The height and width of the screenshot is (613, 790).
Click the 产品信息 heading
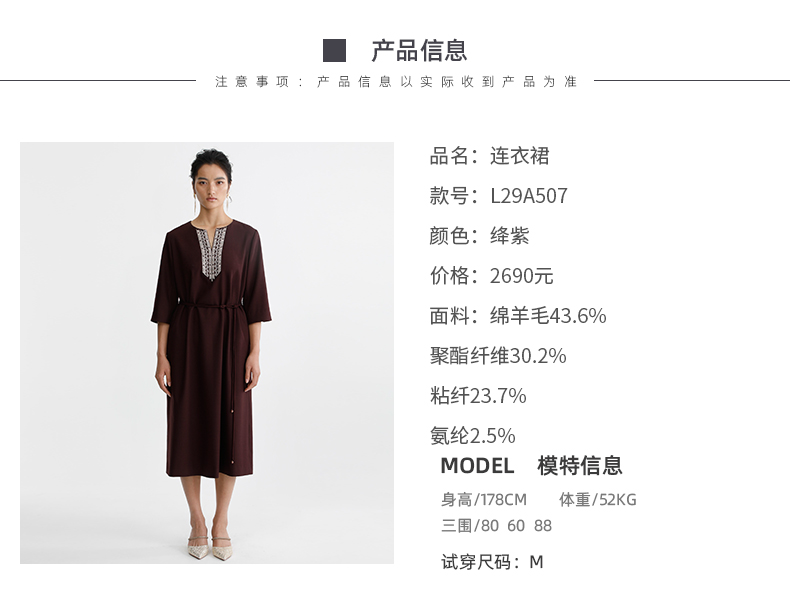(419, 50)
